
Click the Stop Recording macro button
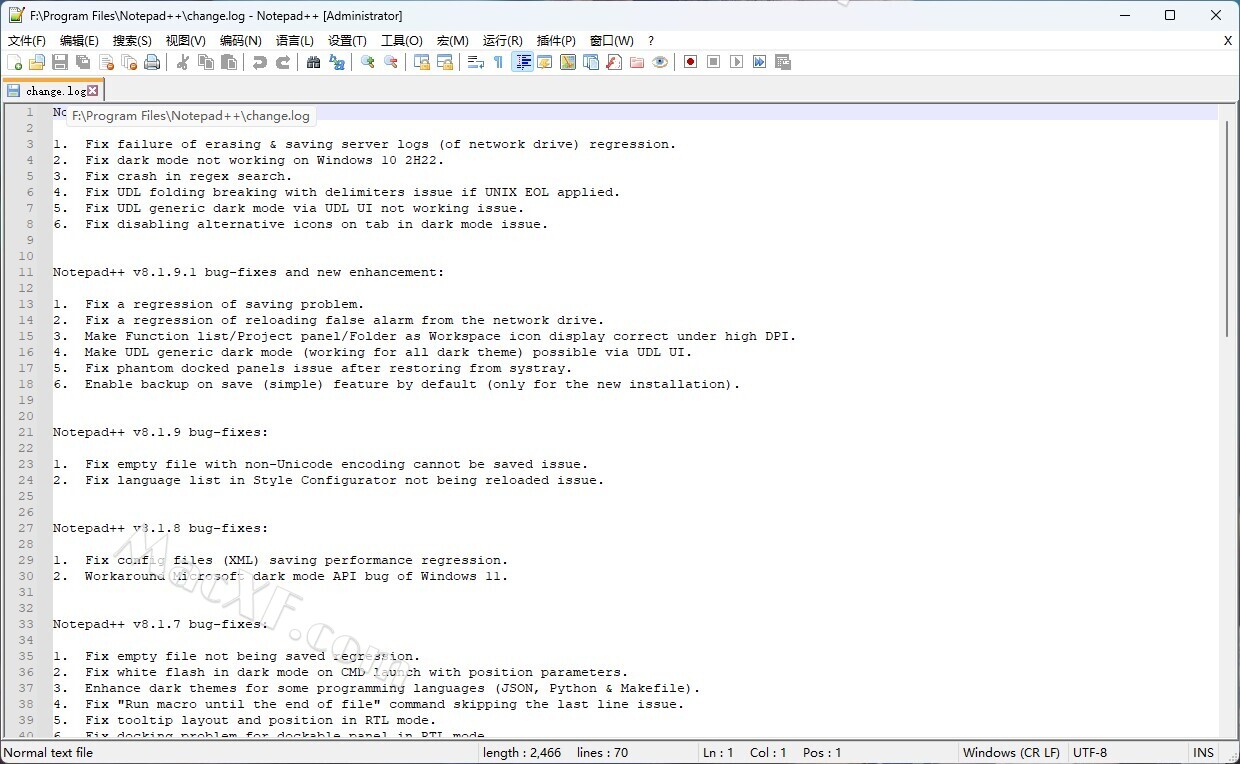coord(714,62)
